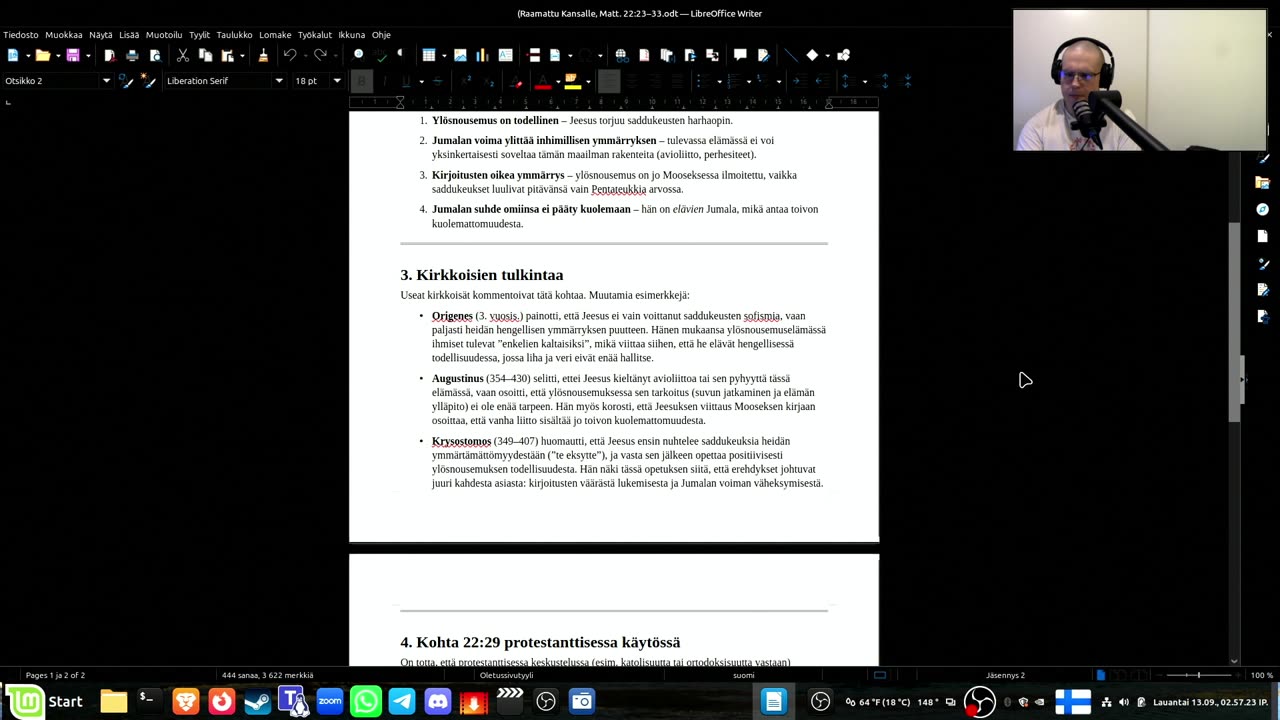1280x720 pixels.
Task: Expand the highlight color palette arrow
Action: click(x=587, y=81)
